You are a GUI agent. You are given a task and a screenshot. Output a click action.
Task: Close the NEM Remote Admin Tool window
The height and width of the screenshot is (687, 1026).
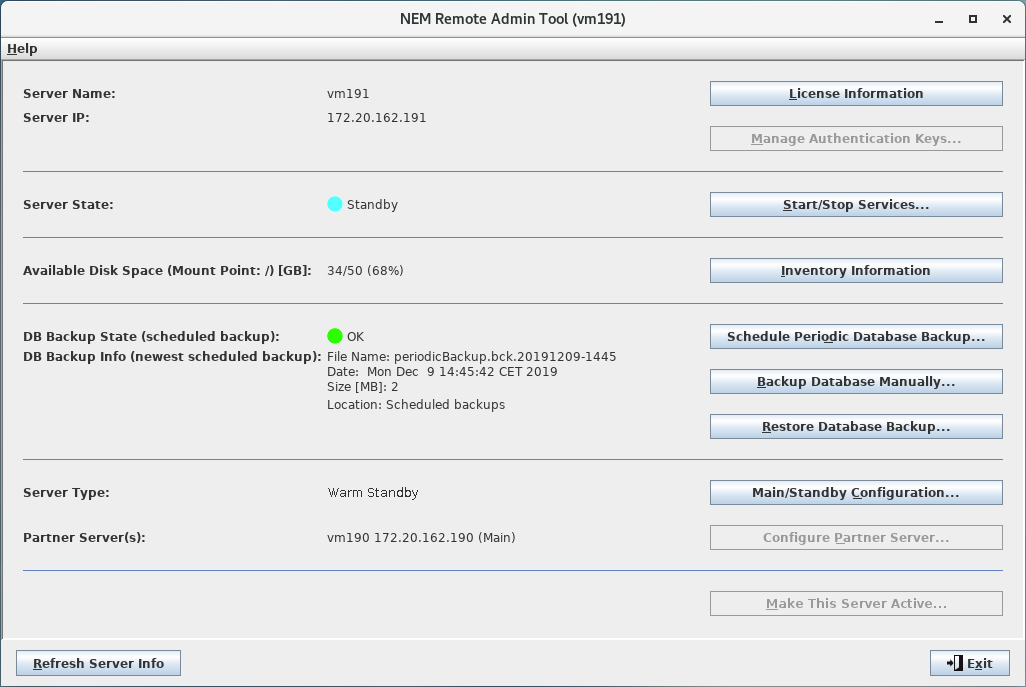[x=1006, y=19]
